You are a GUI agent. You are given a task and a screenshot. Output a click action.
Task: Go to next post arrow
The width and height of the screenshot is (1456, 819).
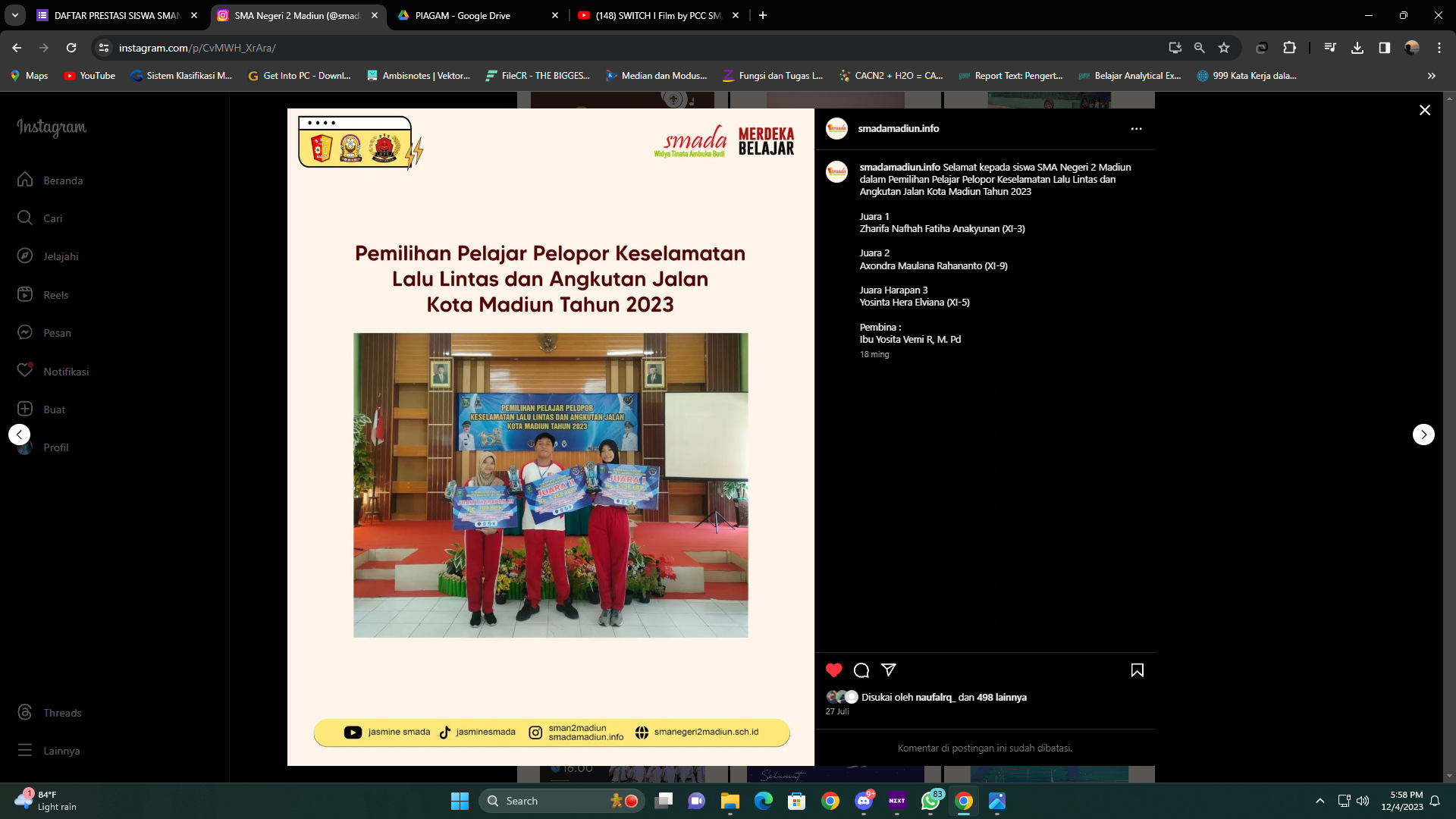(x=1423, y=435)
